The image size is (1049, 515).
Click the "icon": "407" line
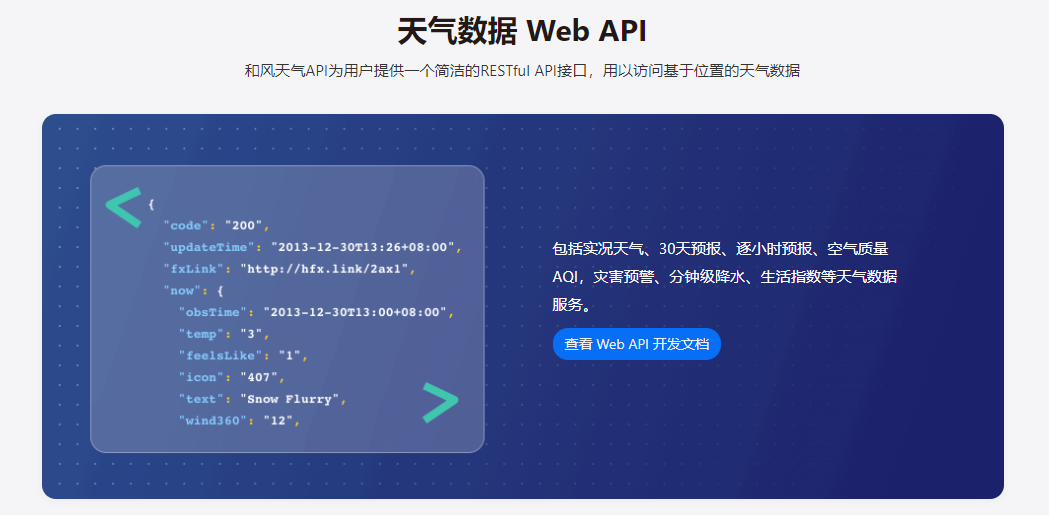coord(231,377)
